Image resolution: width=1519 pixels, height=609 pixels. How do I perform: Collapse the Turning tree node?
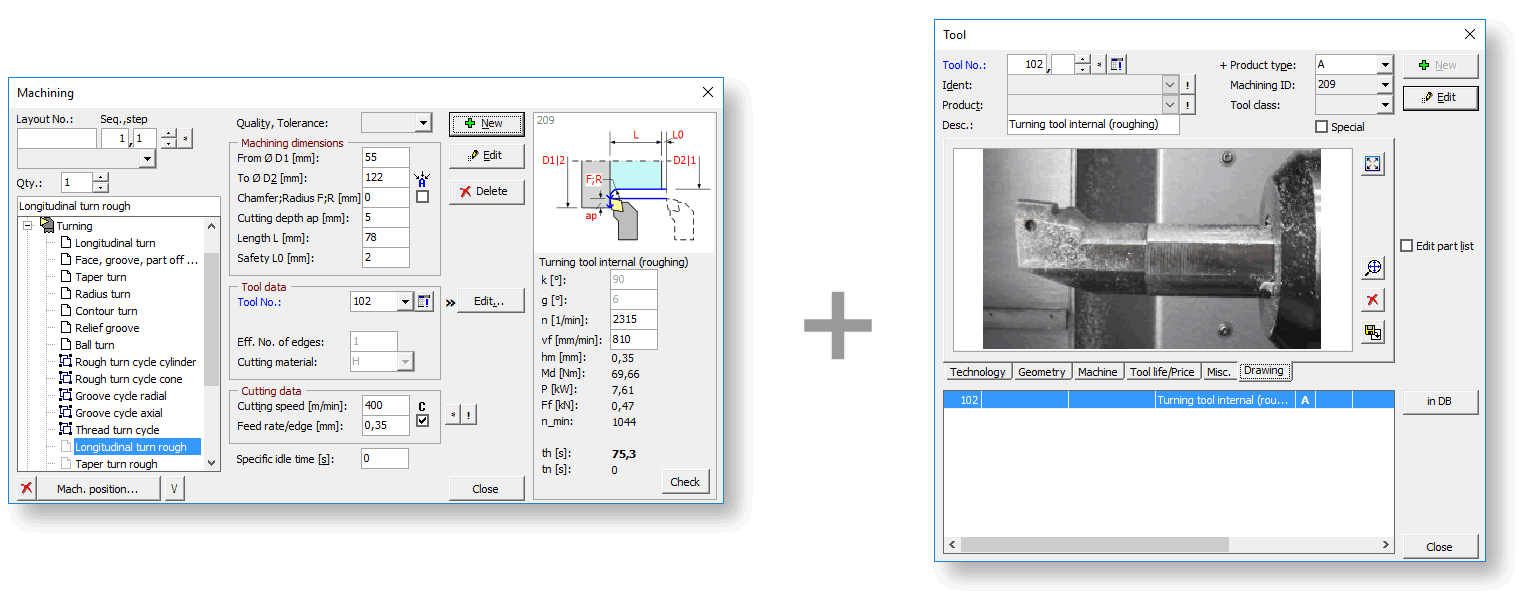pyautogui.click(x=28, y=226)
